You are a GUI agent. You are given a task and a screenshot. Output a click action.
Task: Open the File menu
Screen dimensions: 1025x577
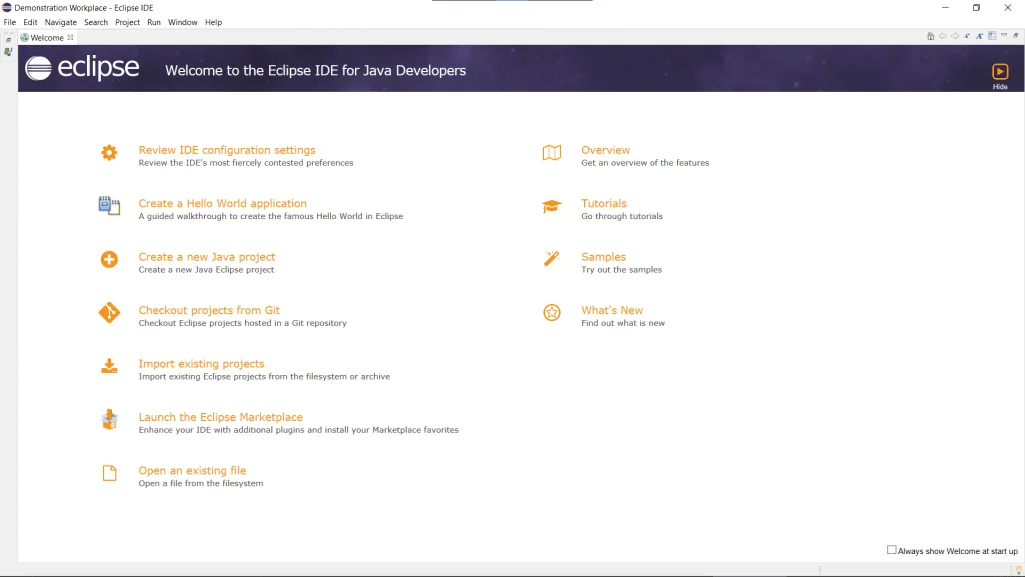pos(10,22)
